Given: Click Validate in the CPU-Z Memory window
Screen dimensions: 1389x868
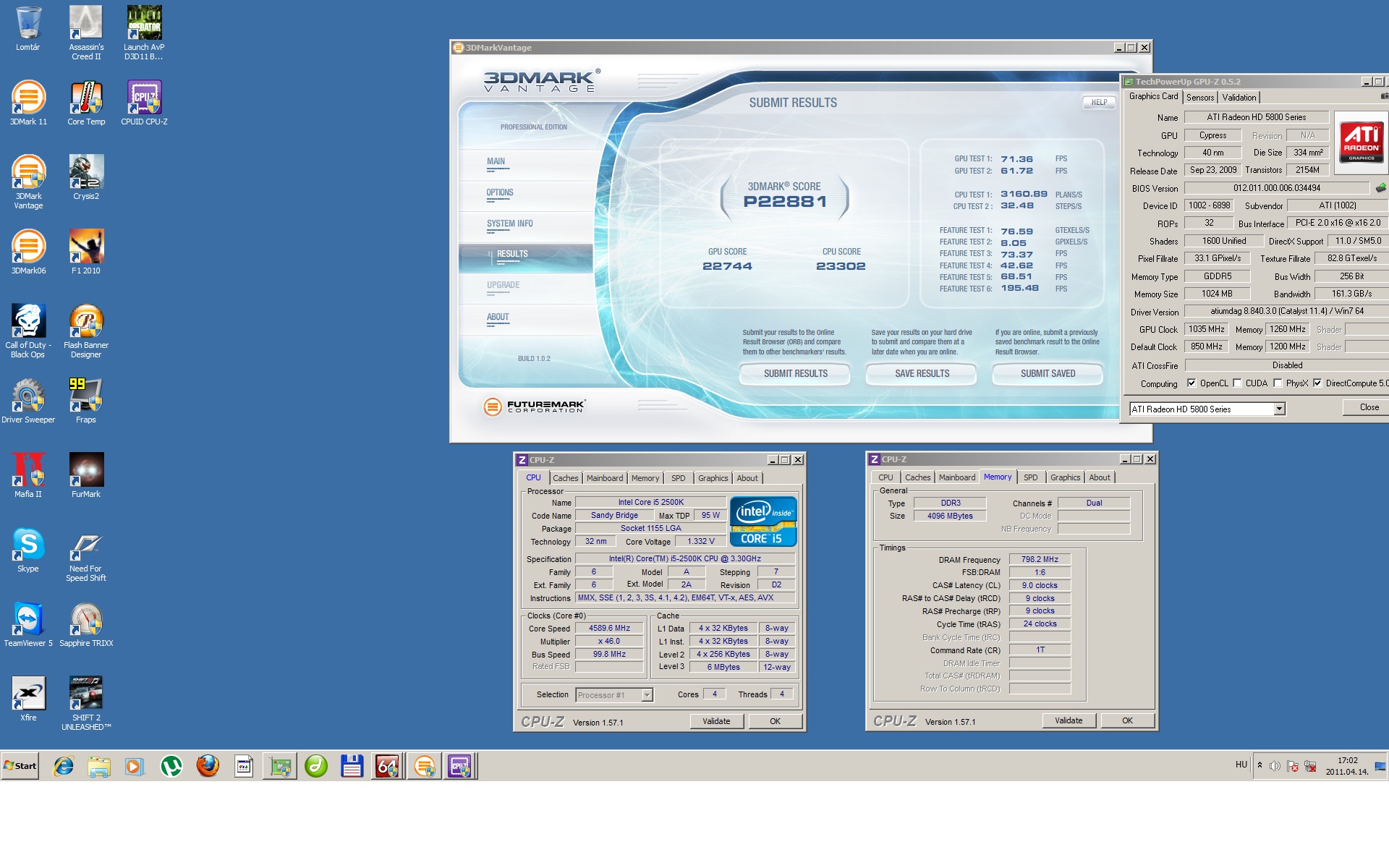Looking at the screenshot, I should 1069,720.
